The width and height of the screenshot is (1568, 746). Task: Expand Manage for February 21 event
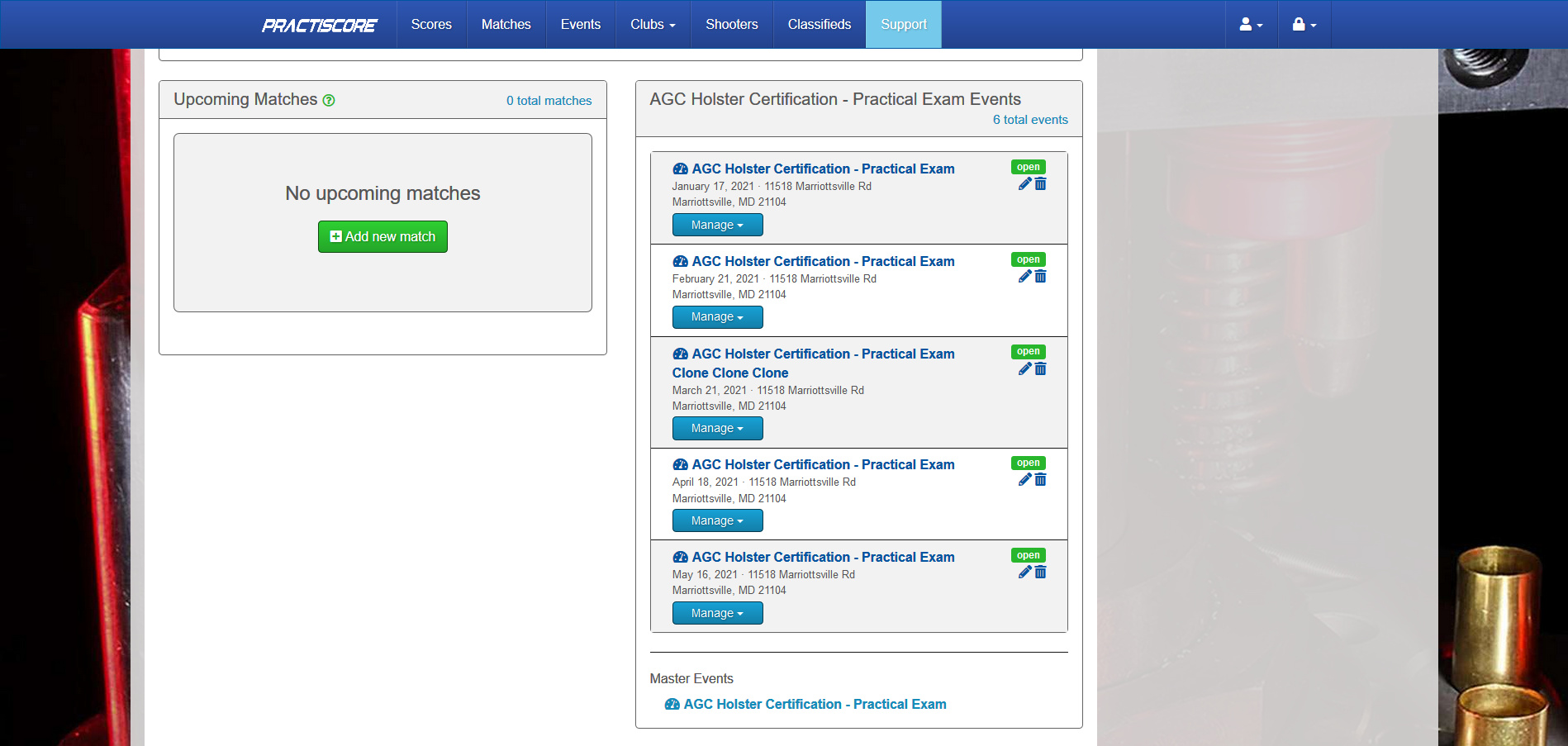pyautogui.click(x=717, y=317)
